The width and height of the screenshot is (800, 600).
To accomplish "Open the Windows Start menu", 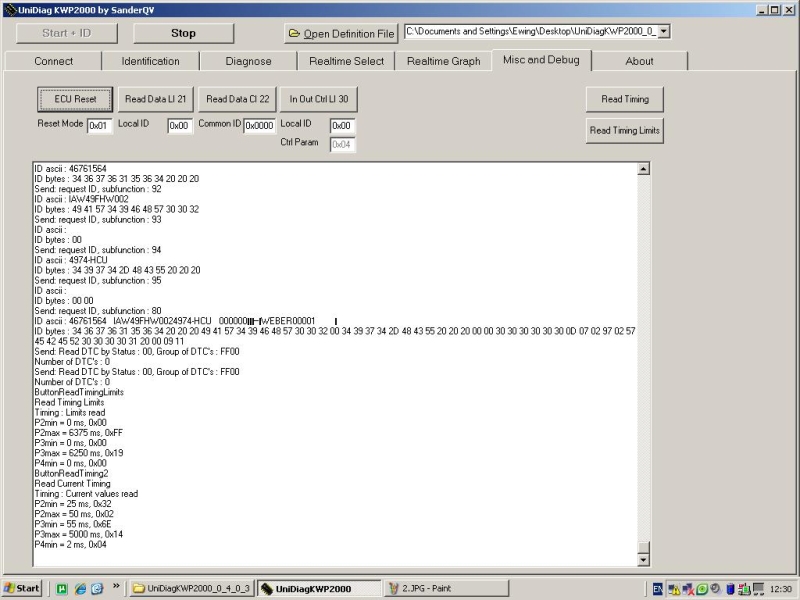I will tap(22, 588).
